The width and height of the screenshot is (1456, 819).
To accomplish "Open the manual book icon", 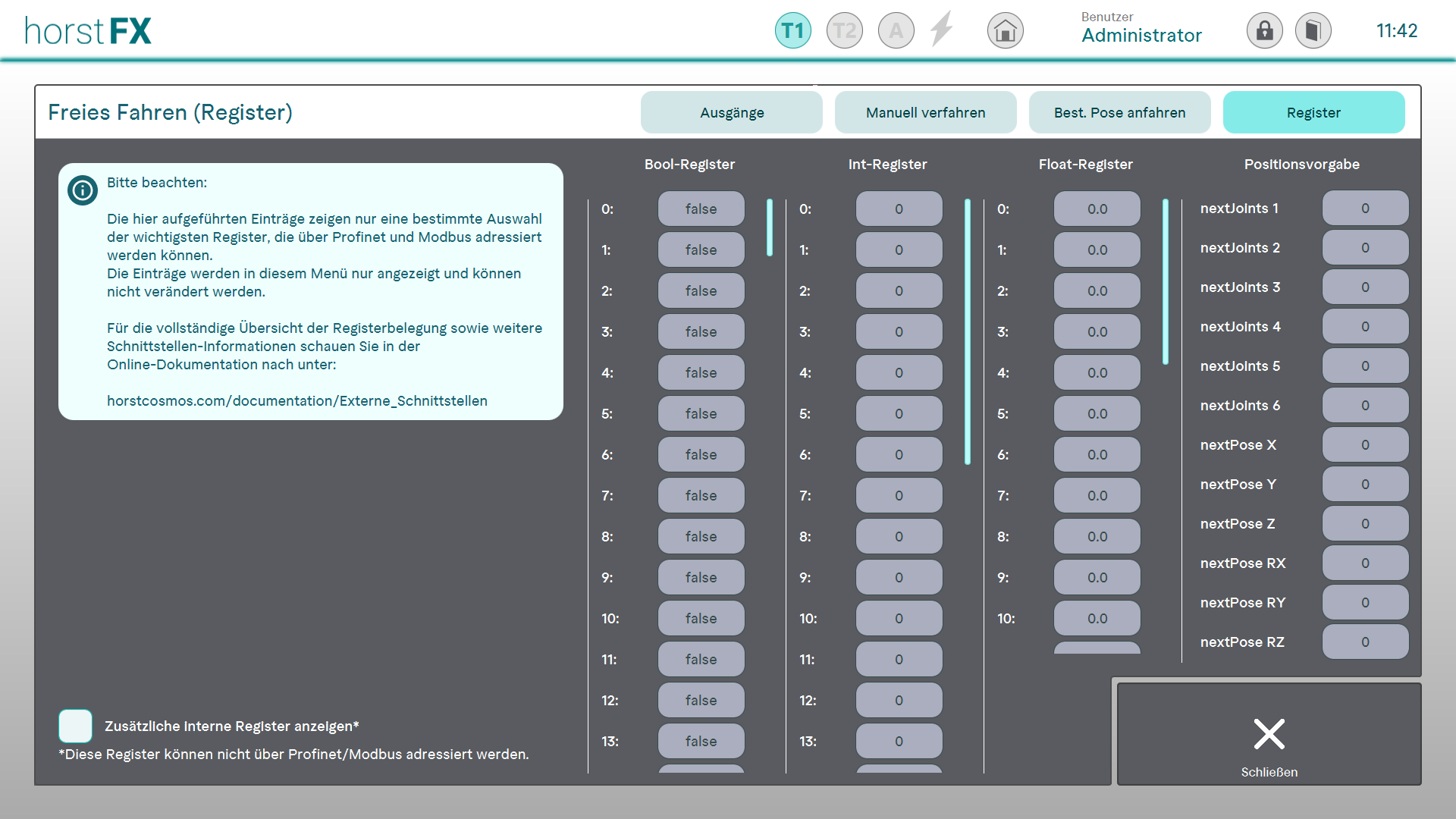I will 1313,31.
